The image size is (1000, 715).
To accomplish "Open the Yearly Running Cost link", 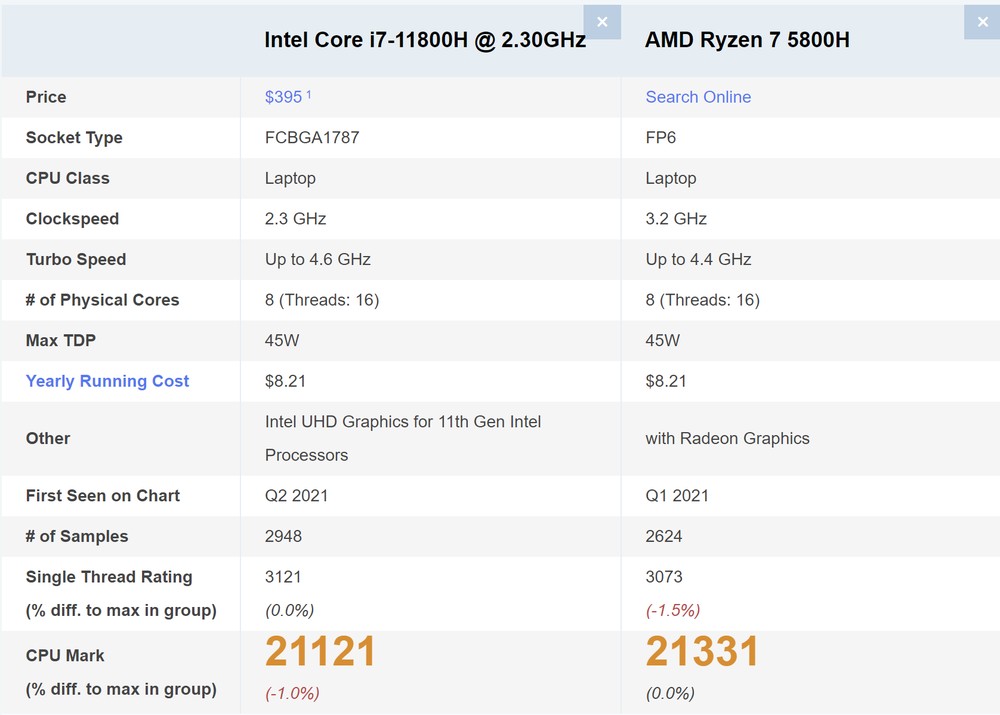I will coord(107,381).
